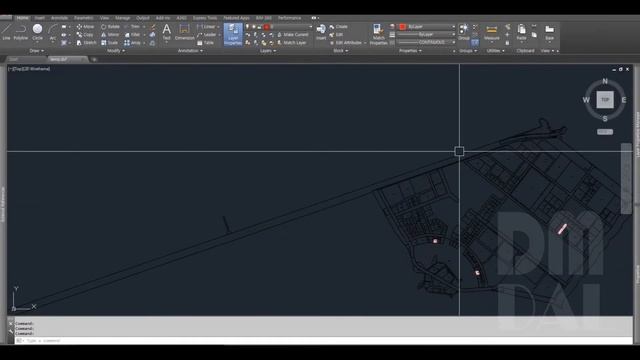Viewport: 640px width, 360px height.
Task: Click the E compass direction on ViewCube
Action: click(624, 100)
